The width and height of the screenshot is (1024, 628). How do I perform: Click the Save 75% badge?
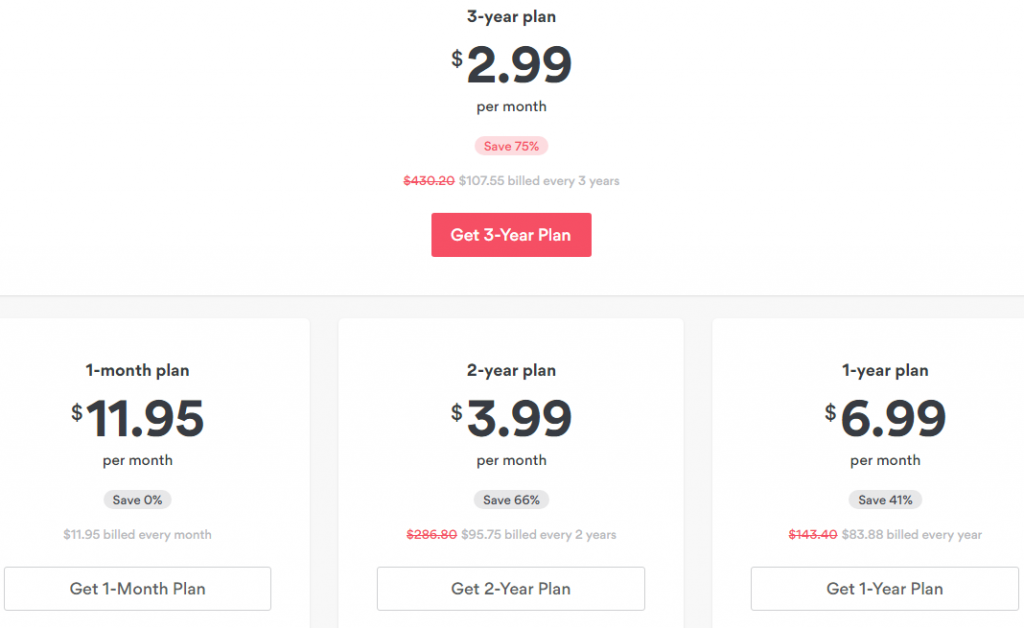click(511, 146)
